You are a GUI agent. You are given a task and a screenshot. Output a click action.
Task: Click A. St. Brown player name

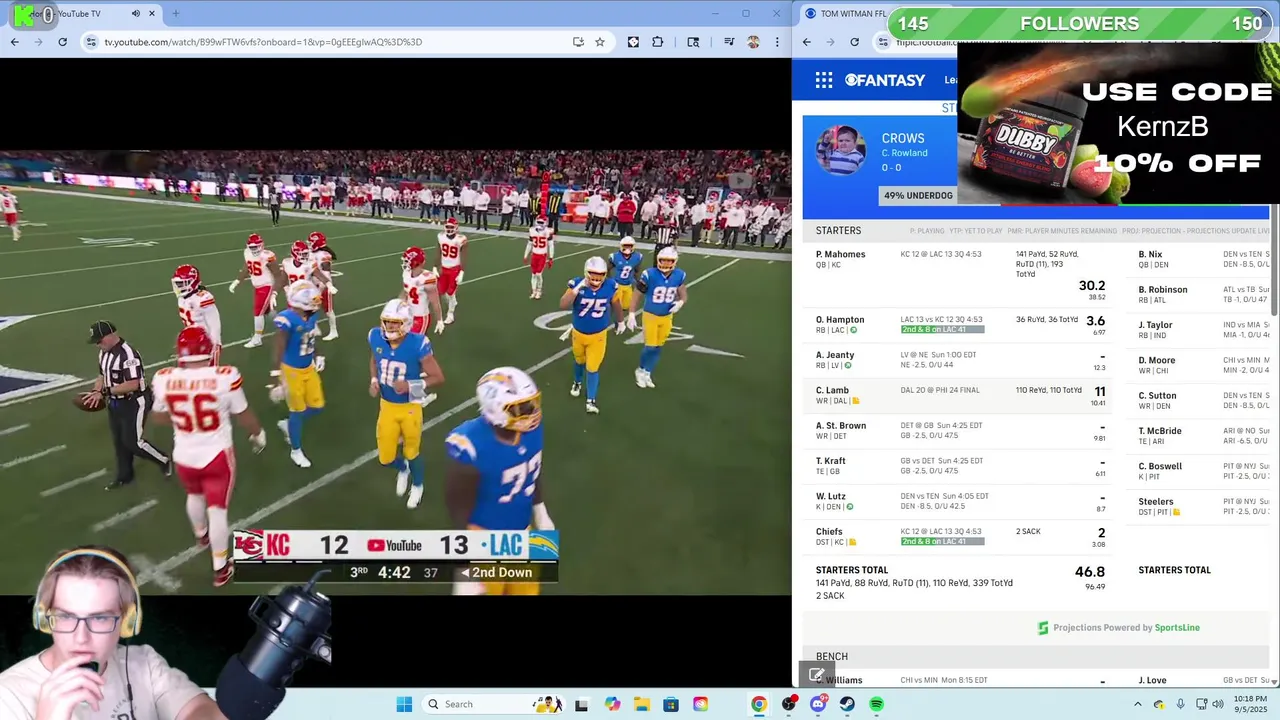point(841,425)
